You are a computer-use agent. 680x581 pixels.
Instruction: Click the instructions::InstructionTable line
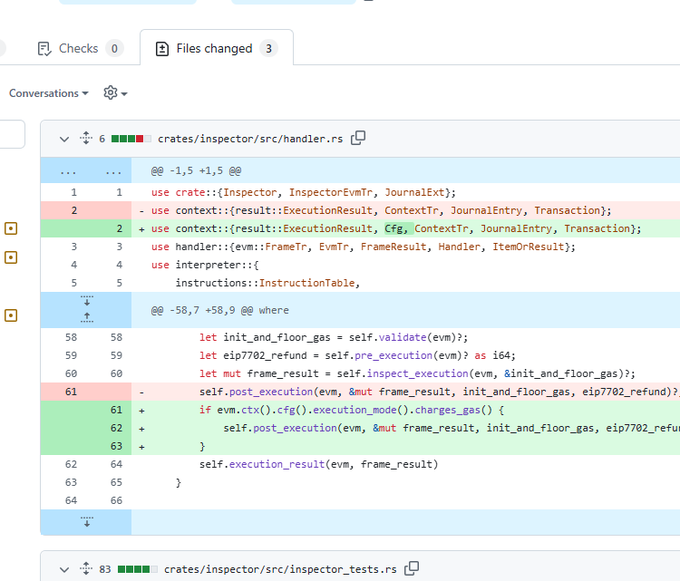(268, 283)
